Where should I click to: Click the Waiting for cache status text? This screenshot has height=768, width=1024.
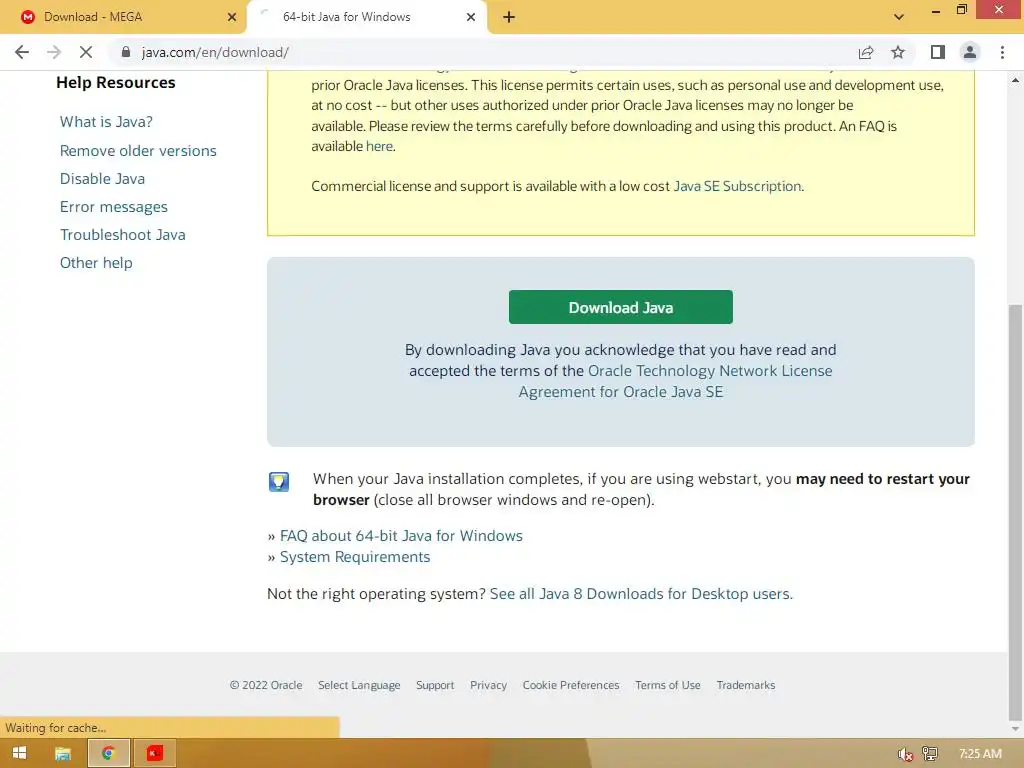tap(56, 728)
